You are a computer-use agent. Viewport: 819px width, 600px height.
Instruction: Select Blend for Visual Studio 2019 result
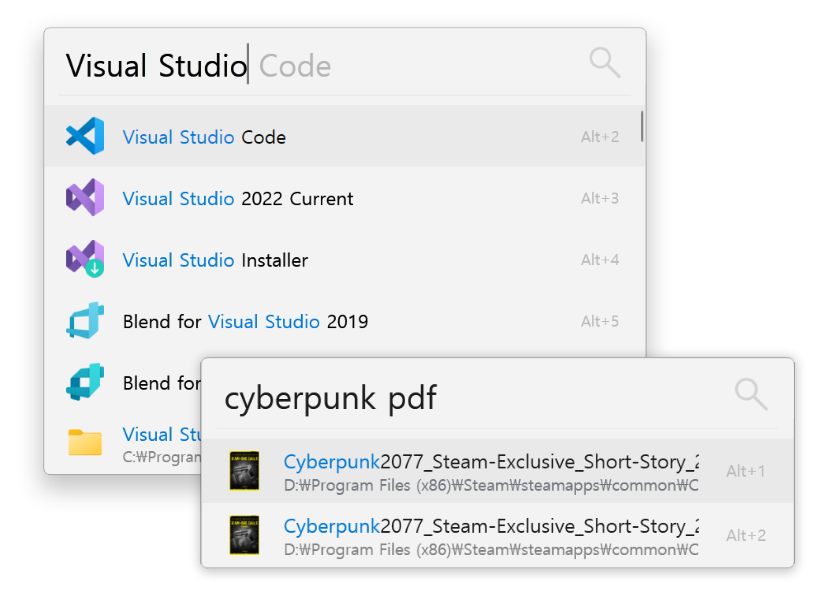coord(345,321)
